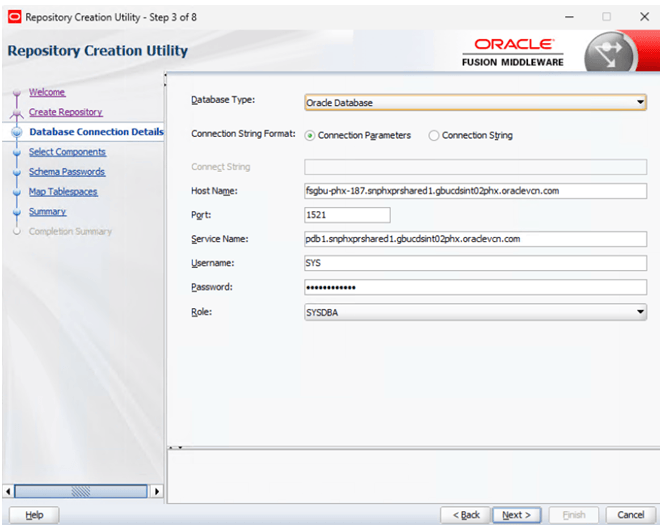Click the Oracle icon in the title bar
The image size is (660, 526).
(x=14, y=17)
